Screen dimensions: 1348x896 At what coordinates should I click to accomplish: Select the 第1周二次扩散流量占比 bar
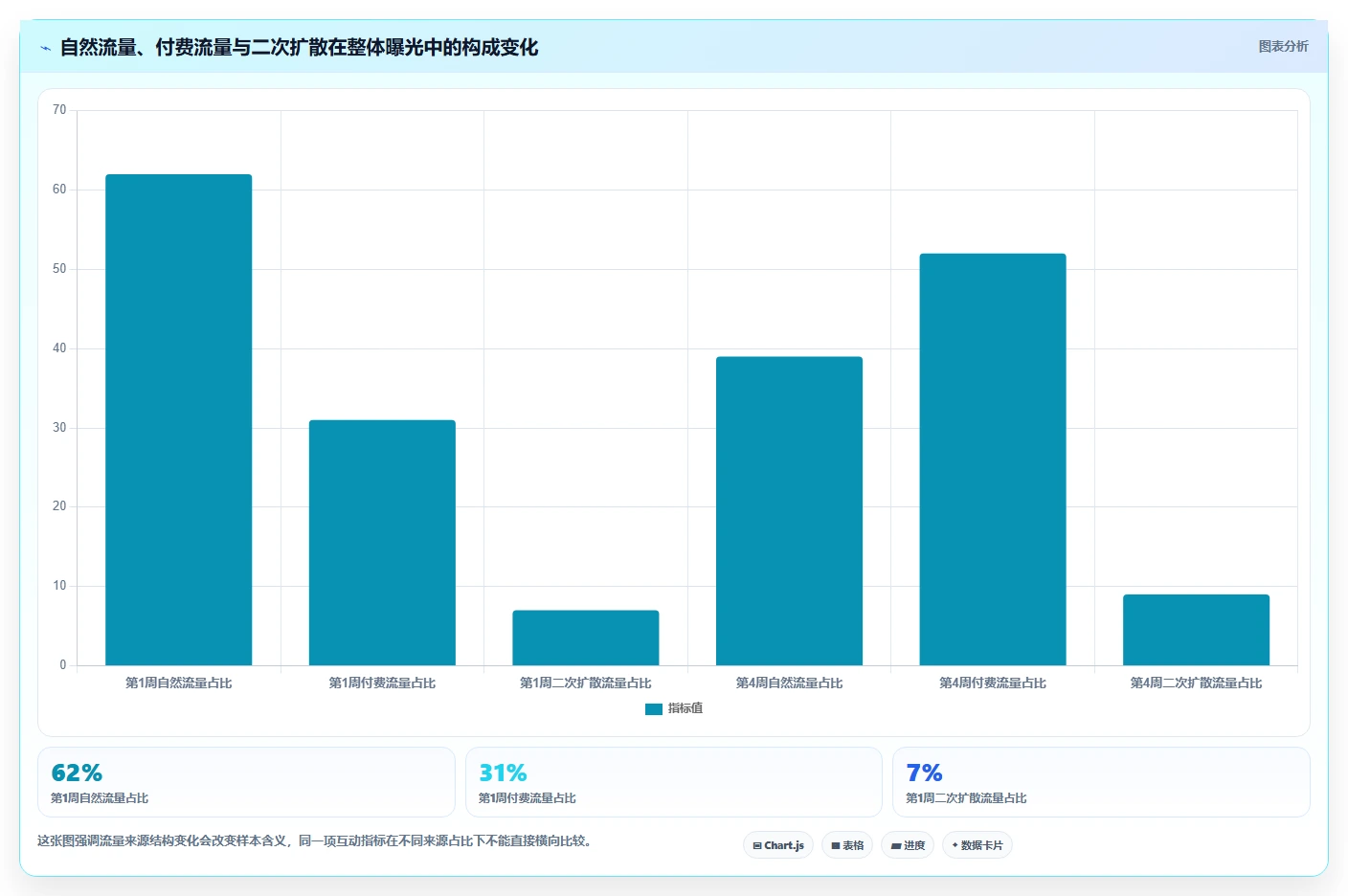[x=586, y=638]
